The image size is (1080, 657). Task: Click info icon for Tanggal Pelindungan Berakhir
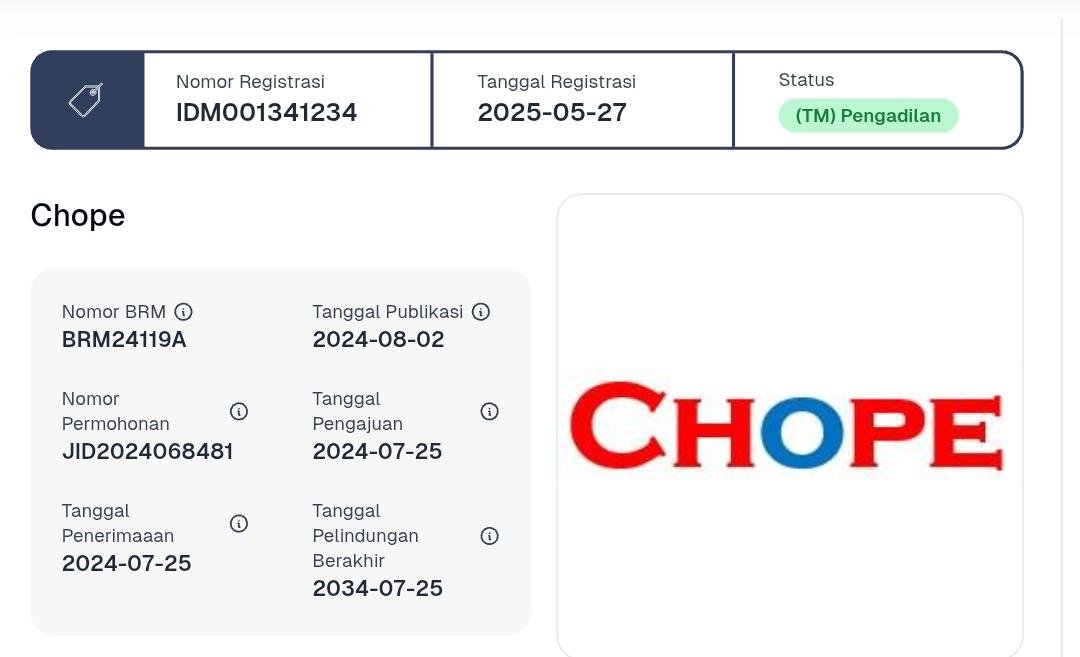(x=490, y=536)
